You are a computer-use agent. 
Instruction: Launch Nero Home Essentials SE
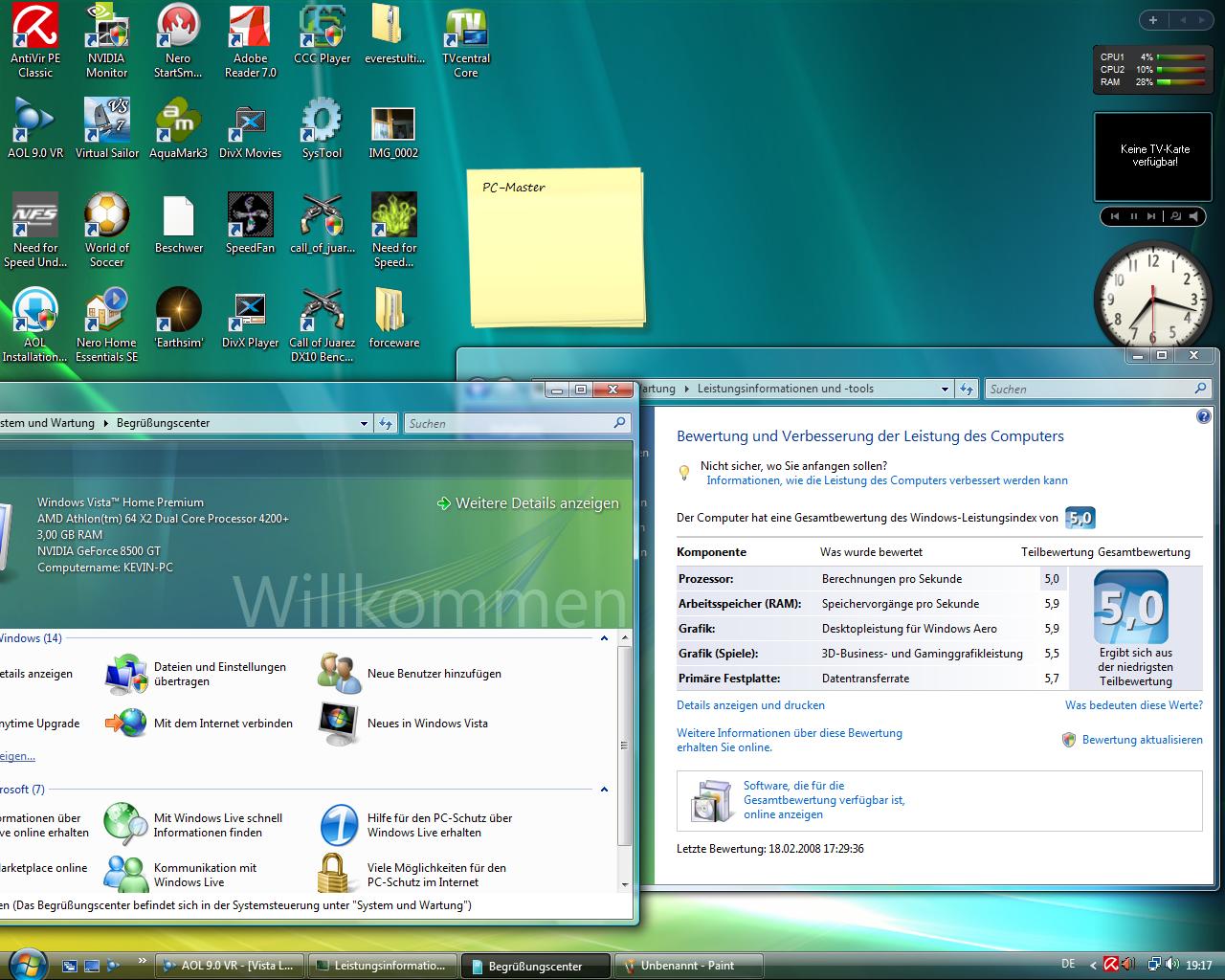(x=107, y=324)
